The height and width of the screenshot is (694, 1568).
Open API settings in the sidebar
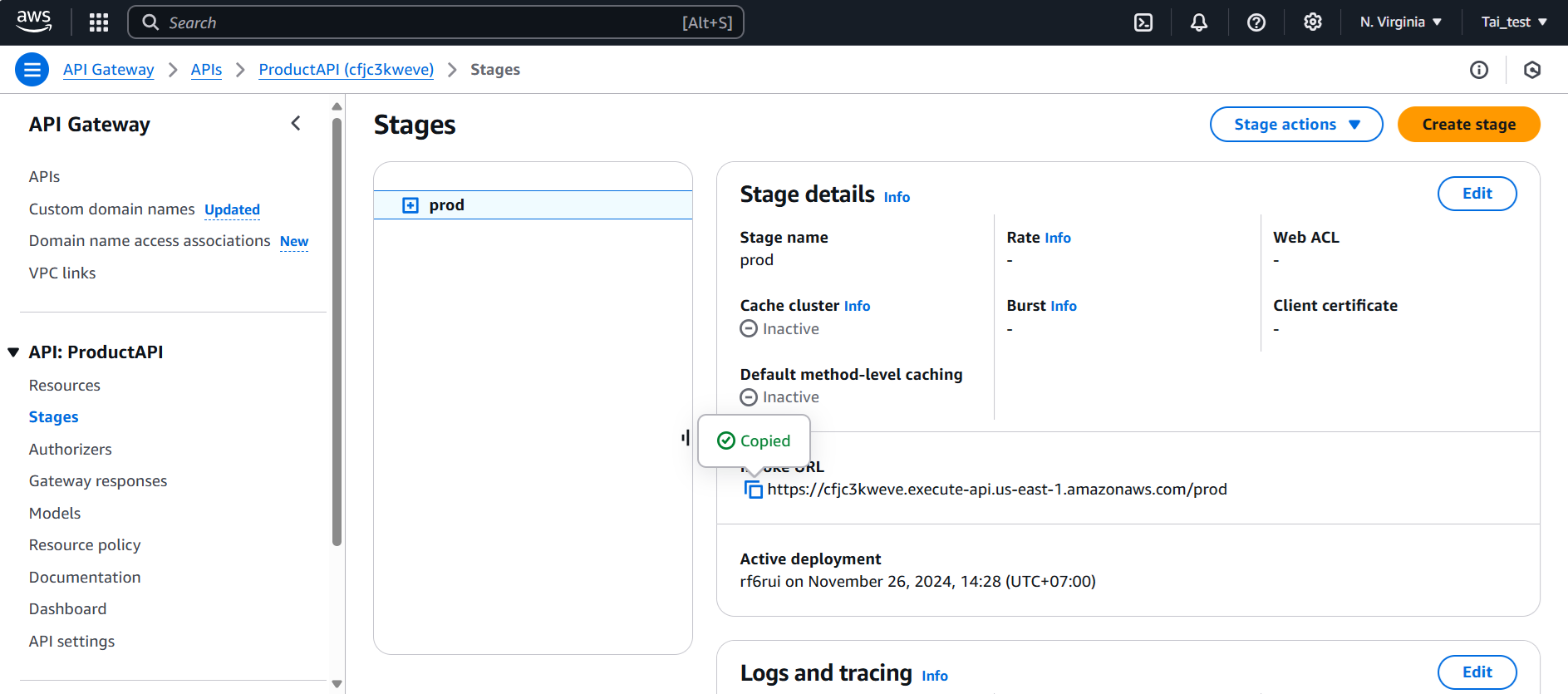click(x=72, y=642)
